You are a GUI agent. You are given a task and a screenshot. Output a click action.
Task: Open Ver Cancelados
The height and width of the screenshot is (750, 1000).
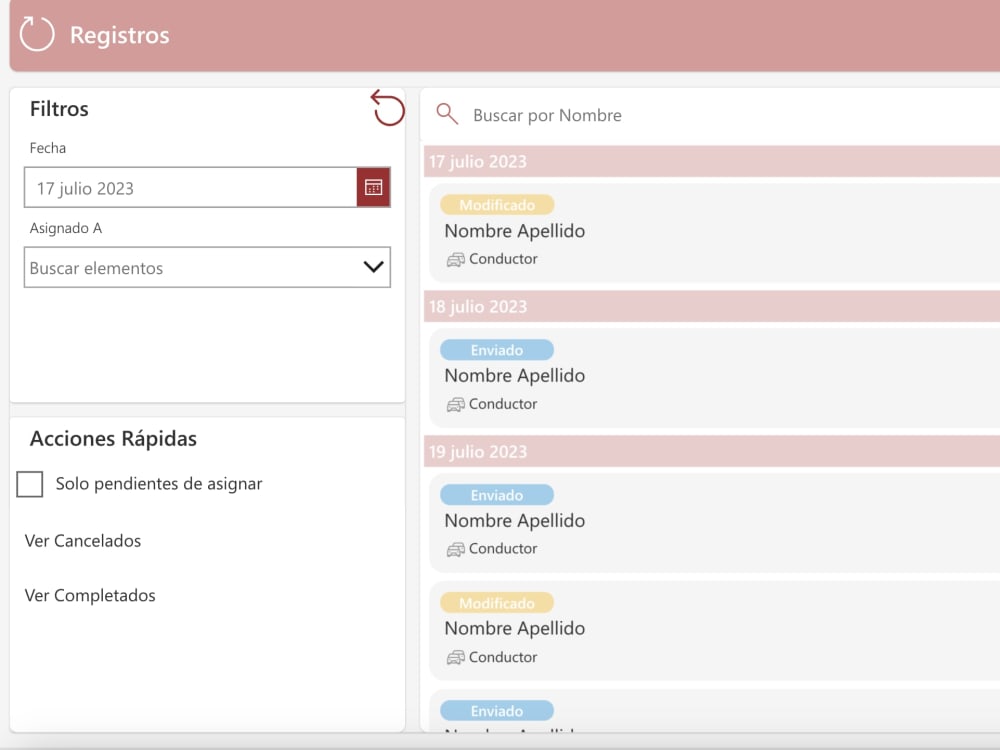click(83, 541)
